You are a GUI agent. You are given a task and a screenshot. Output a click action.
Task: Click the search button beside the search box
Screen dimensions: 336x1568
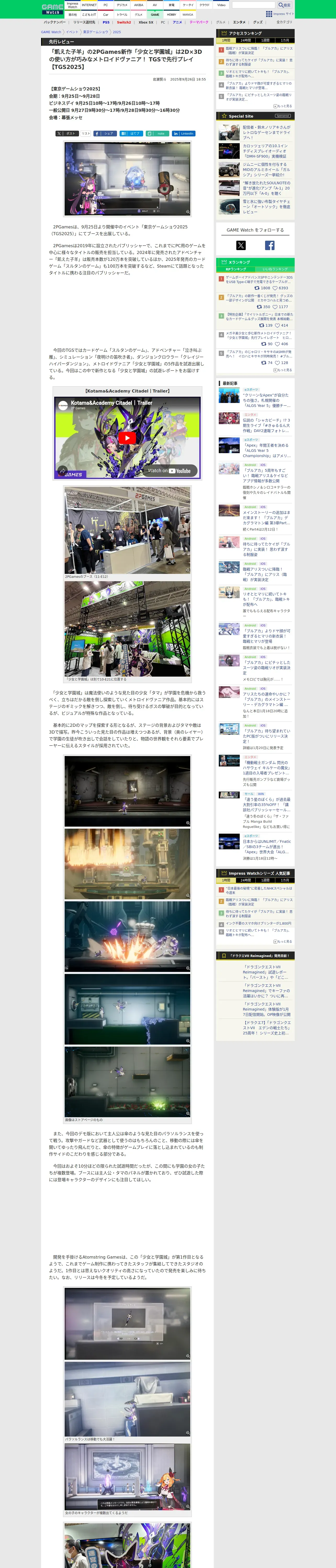pyautogui.click(x=285, y=5)
